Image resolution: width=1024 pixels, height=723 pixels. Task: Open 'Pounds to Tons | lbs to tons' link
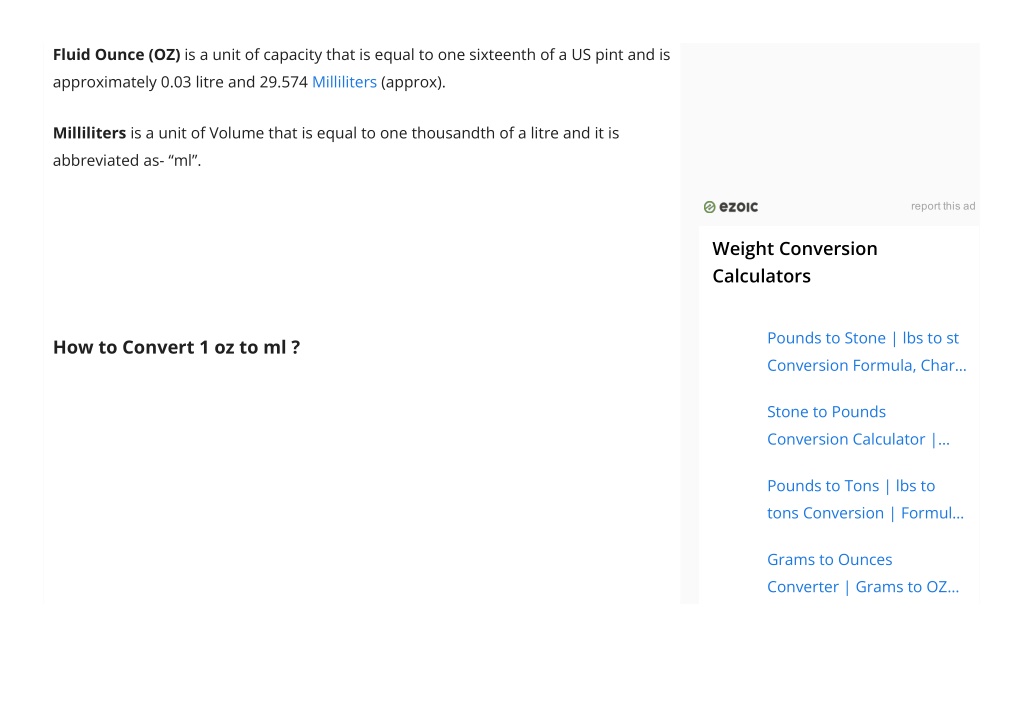pyautogui.click(x=865, y=500)
